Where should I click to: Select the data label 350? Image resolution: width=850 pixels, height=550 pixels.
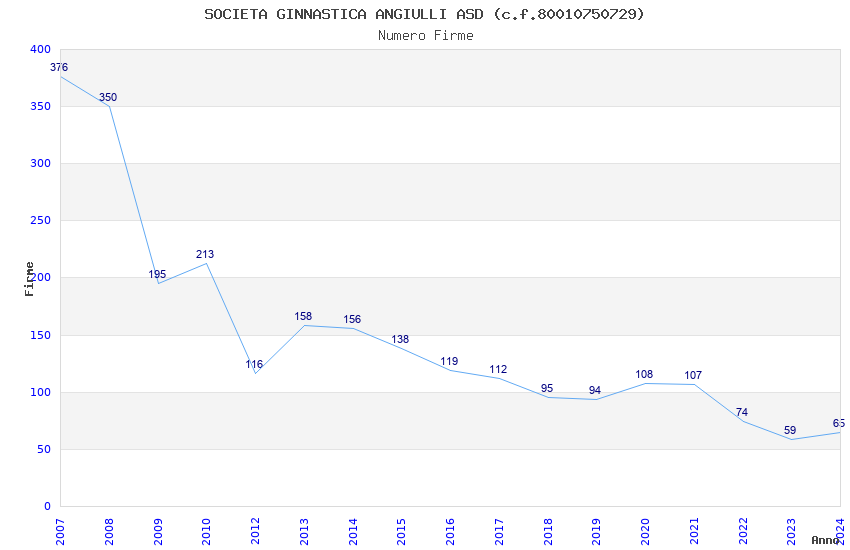click(108, 97)
